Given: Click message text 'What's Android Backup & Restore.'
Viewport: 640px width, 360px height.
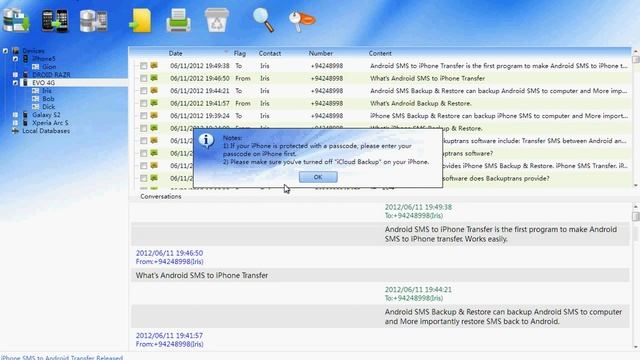Looking at the screenshot, I should tap(421, 103).
